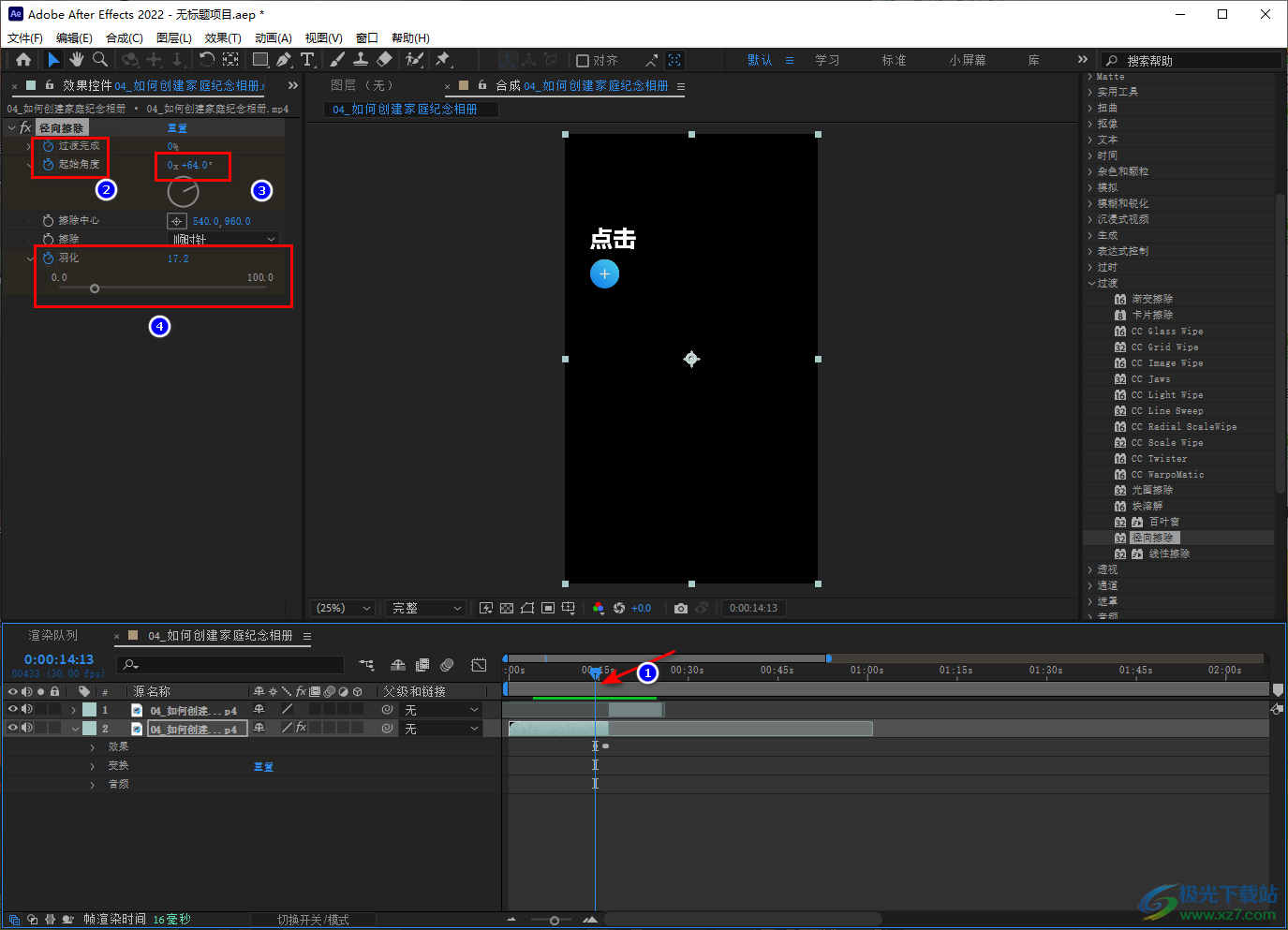The height and width of the screenshot is (930, 1288).
Task: Open parent dropdown for layer 1
Action: coord(442,711)
